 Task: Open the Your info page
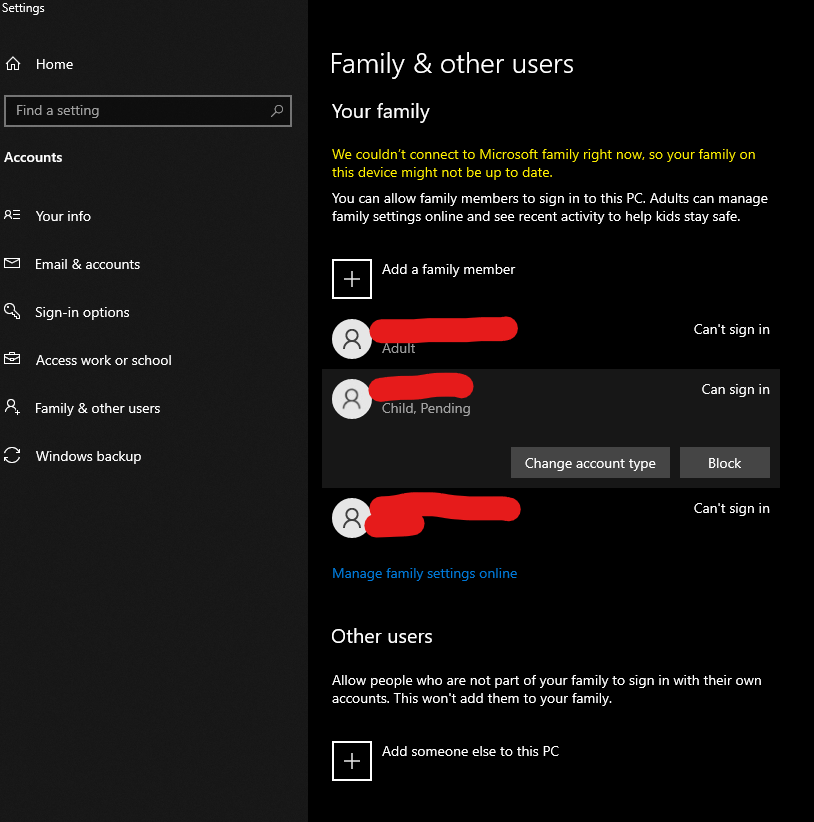pos(63,216)
